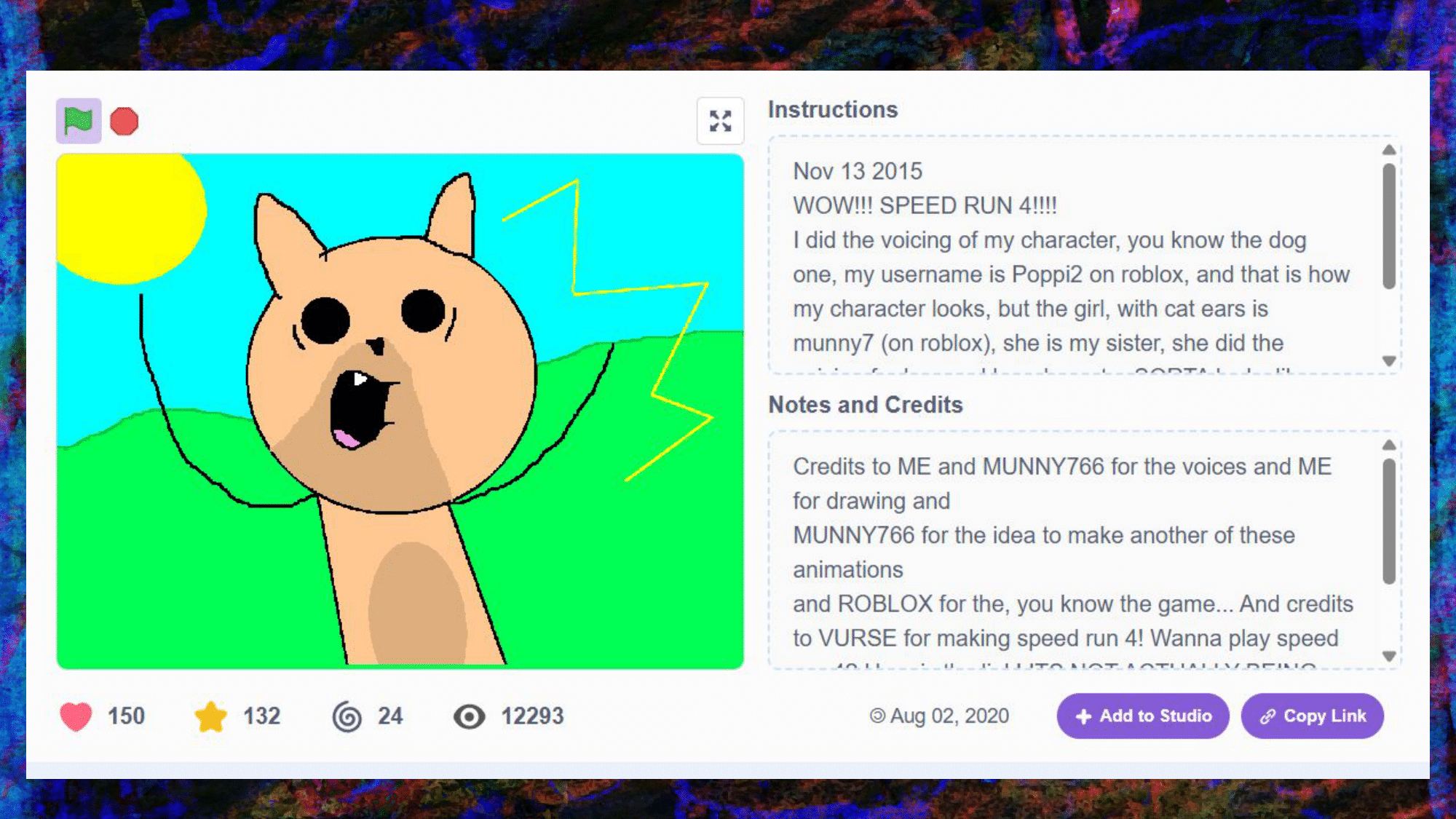1456x819 pixels.
Task: View remixes via the spiral icon
Action: pos(347,716)
